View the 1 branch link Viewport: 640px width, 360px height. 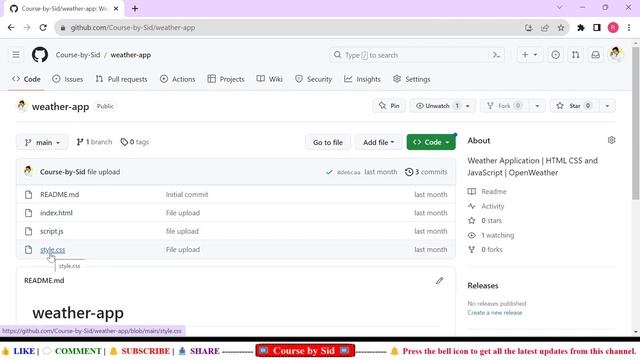point(94,142)
